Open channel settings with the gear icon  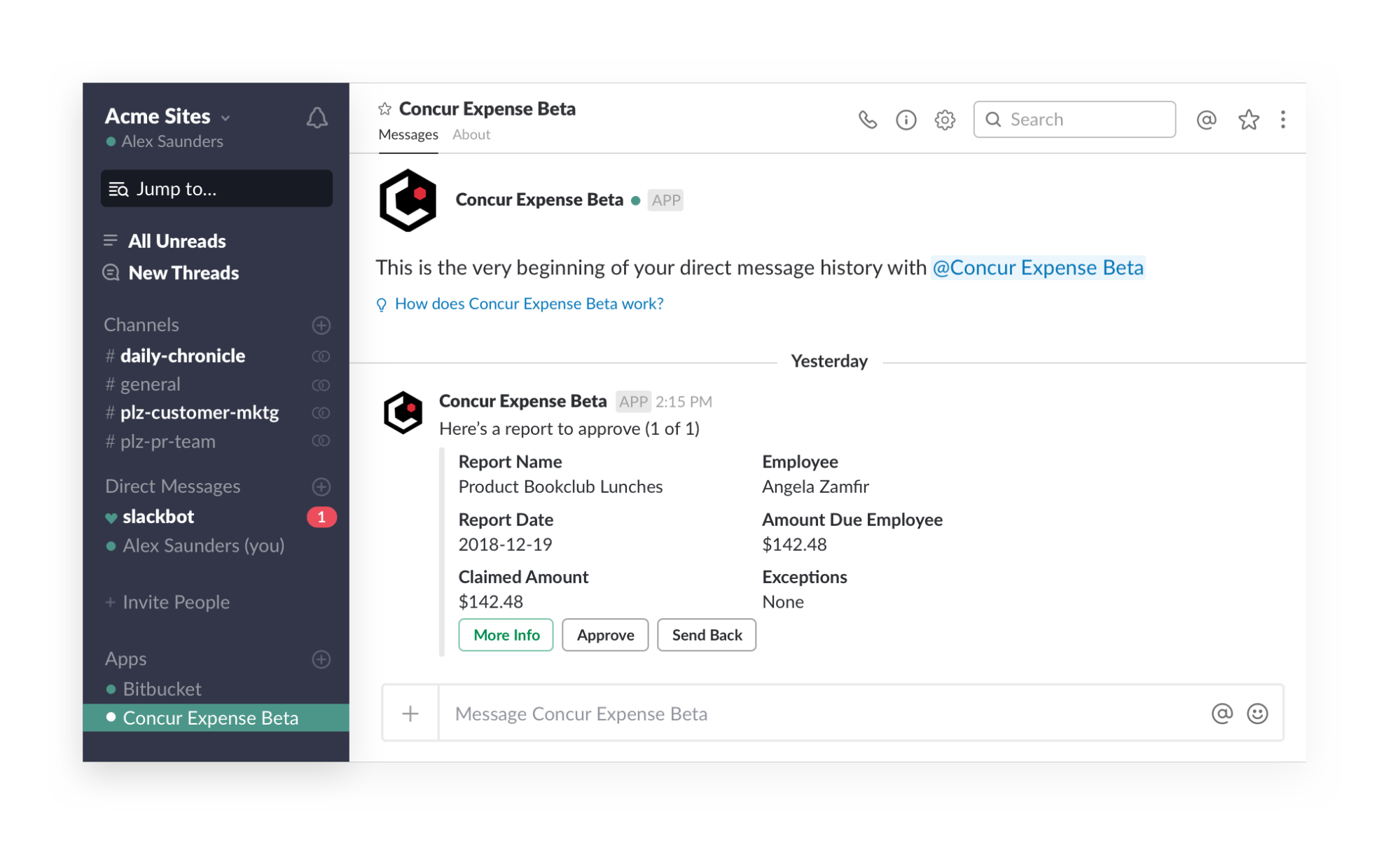pyautogui.click(x=944, y=120)
